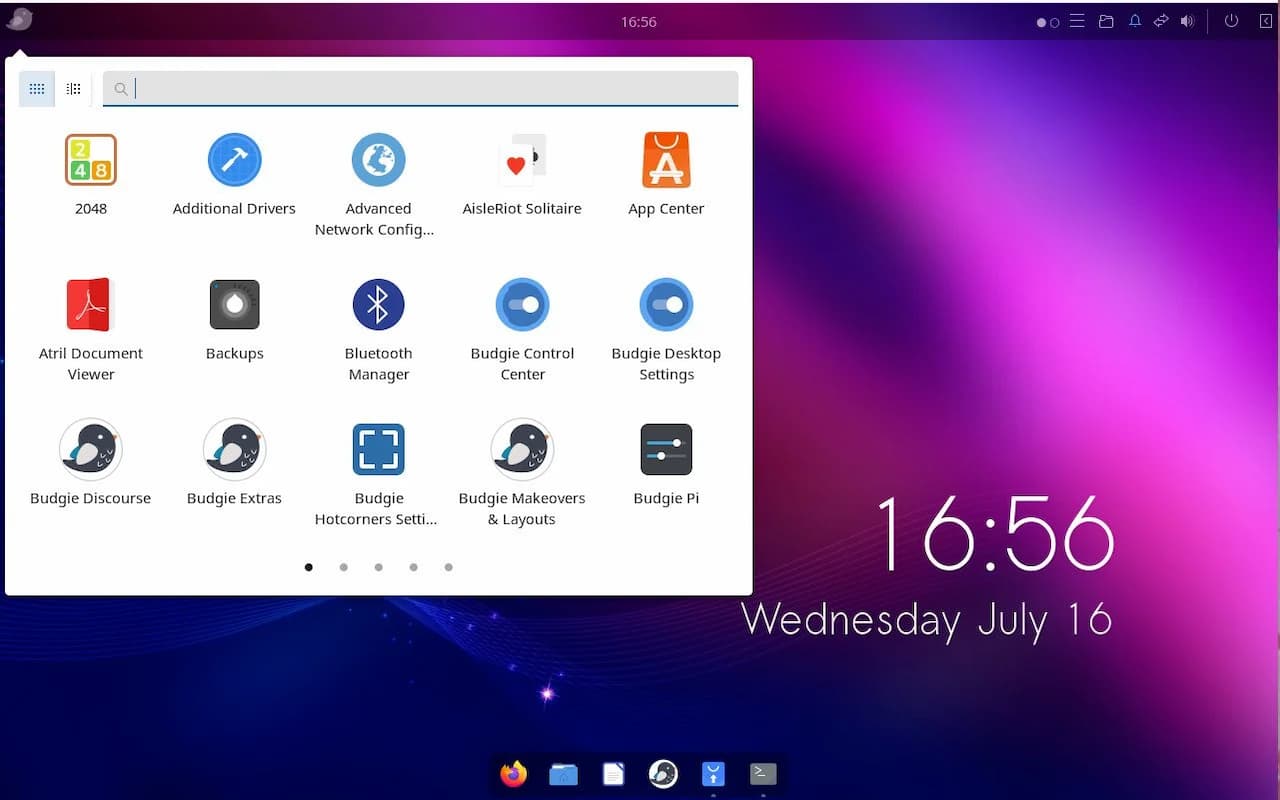Go to the second page of apps

(343, 567)
